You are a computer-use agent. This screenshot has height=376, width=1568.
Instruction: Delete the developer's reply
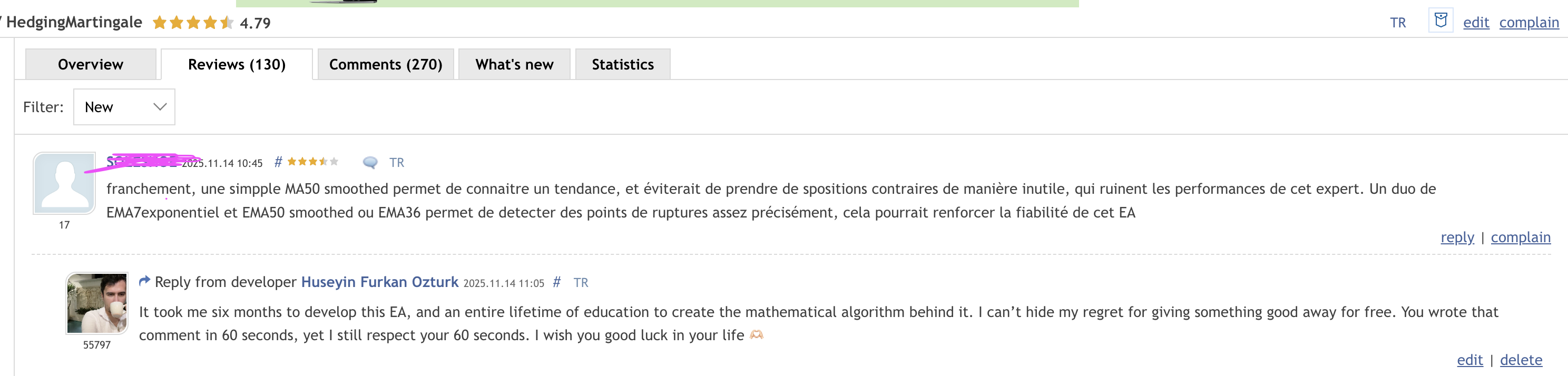(1521, 360)
